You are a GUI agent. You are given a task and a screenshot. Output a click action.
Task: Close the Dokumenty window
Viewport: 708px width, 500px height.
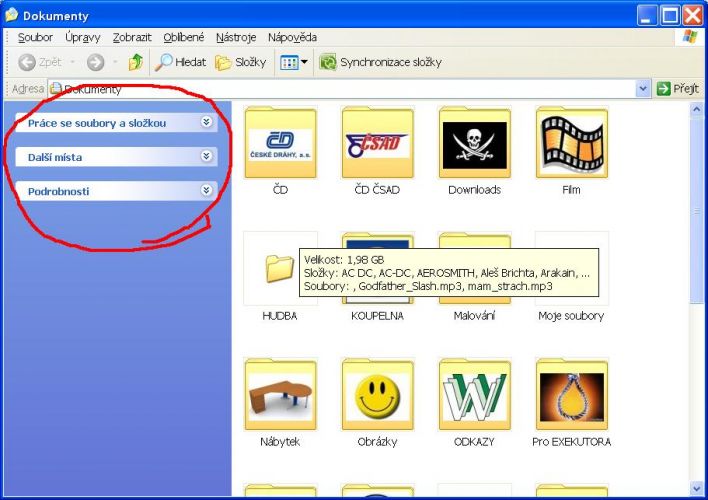click(x=693, y=15)
